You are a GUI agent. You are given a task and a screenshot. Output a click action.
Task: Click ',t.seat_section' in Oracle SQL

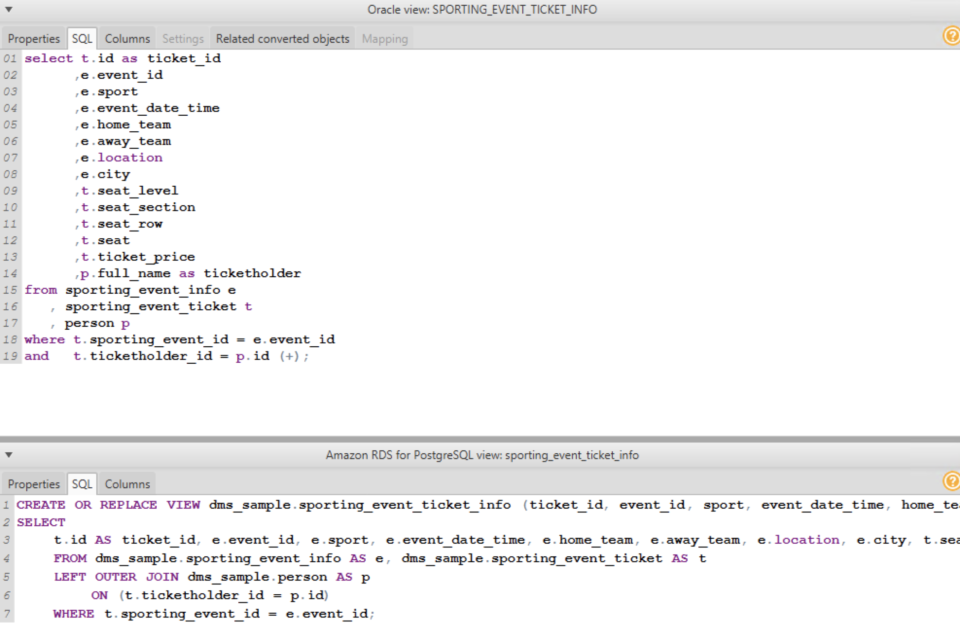pyautogui.click(x=135, y=207)
